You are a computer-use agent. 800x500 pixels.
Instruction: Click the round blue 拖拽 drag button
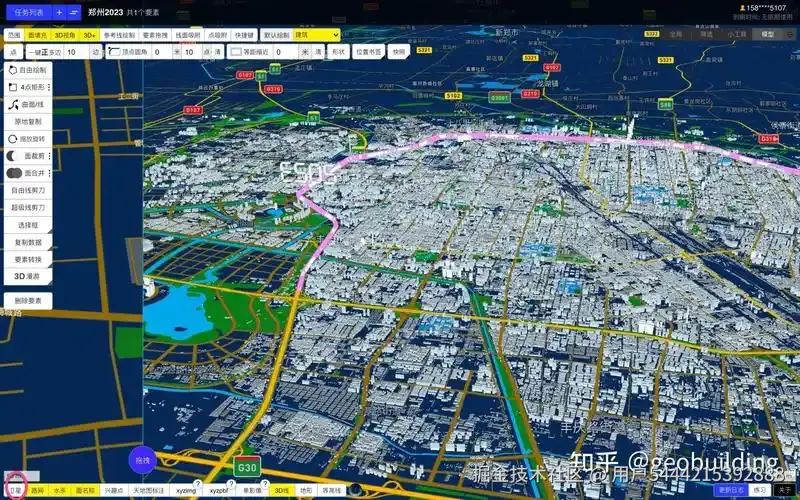(x=143, y=459)
